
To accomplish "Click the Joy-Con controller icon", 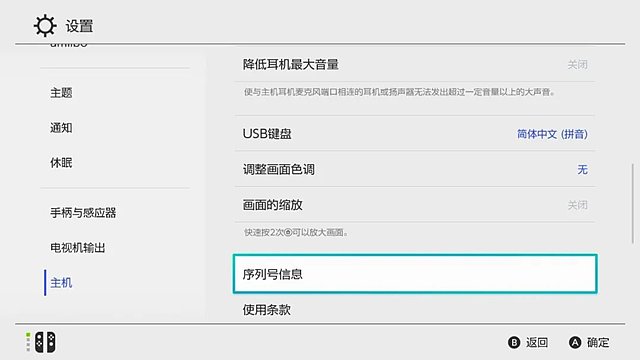I will click(x=45, y=342).
